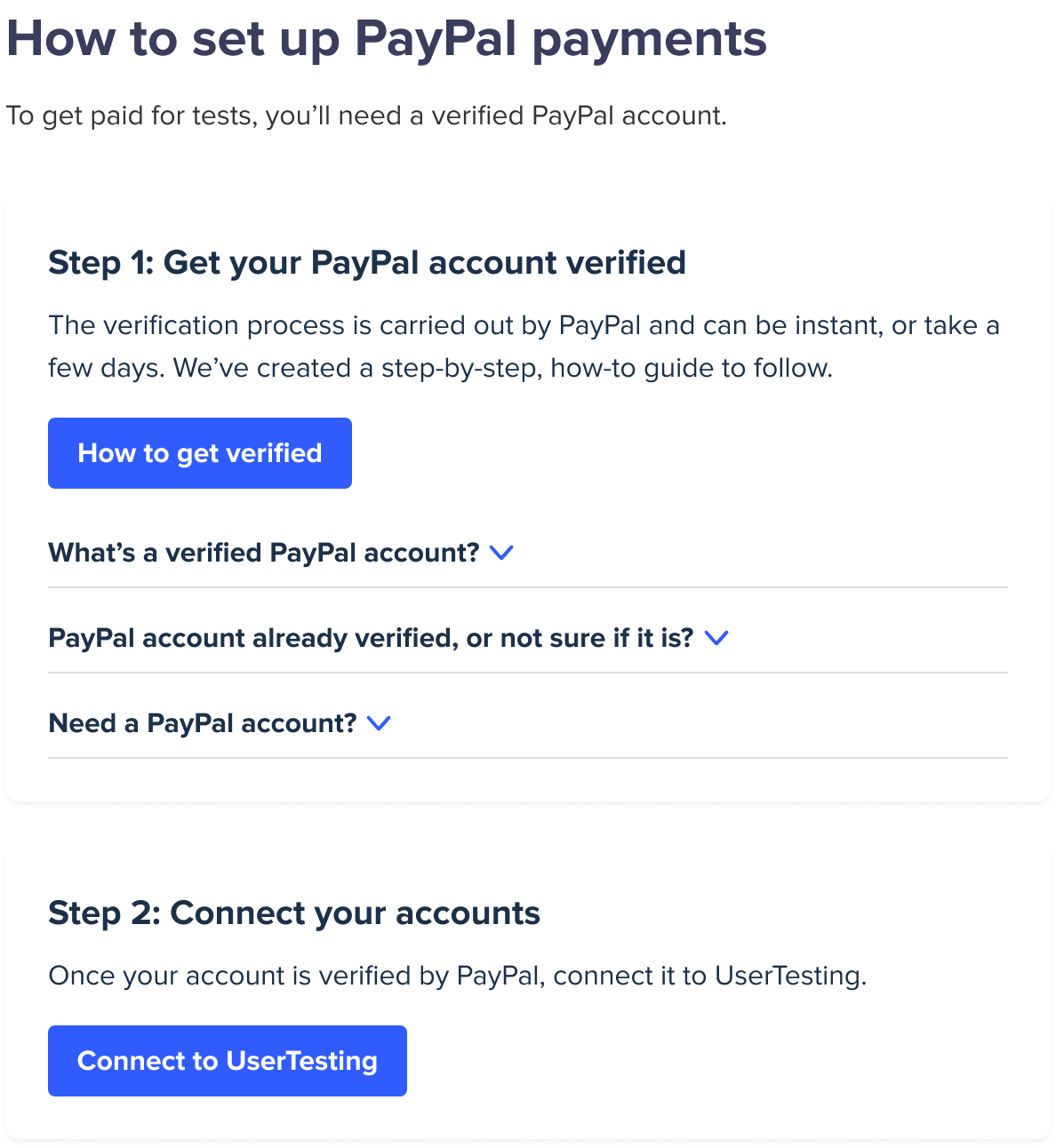Open the "Need a PayPal account?" section label
This screenshot has height=1148, width=1056.
(x=202, y=723)
